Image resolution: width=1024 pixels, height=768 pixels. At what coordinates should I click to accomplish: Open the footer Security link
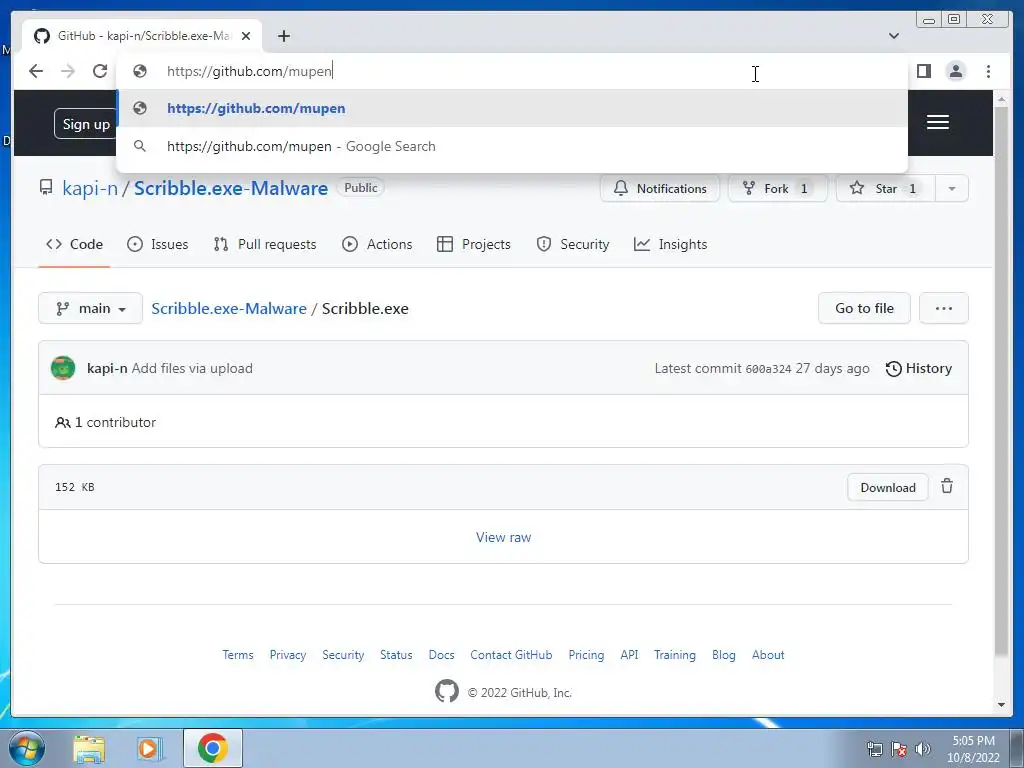(x=343, y=655)
